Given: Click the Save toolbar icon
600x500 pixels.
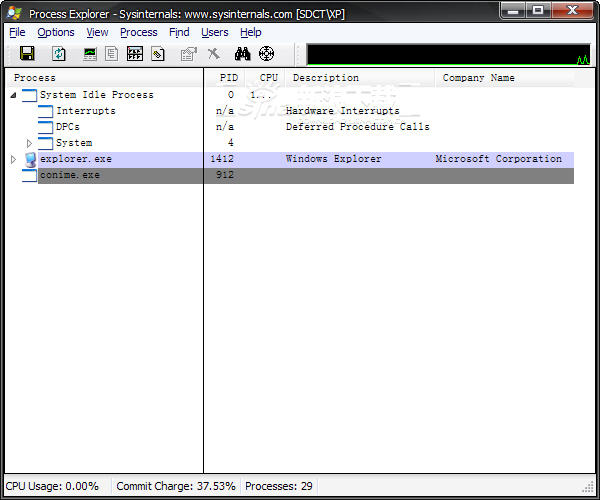Looking at the screenshot, I should (x=27, y=54).
